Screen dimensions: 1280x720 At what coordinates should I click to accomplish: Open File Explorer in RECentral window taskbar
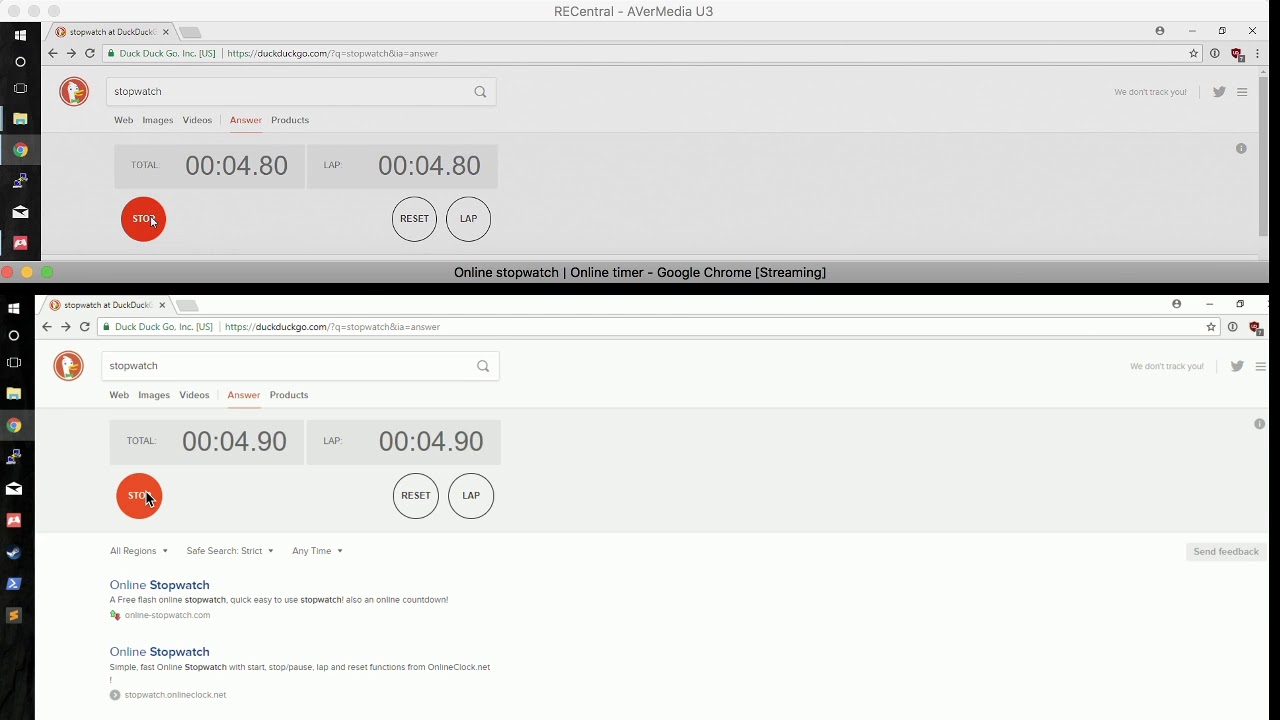20,119
